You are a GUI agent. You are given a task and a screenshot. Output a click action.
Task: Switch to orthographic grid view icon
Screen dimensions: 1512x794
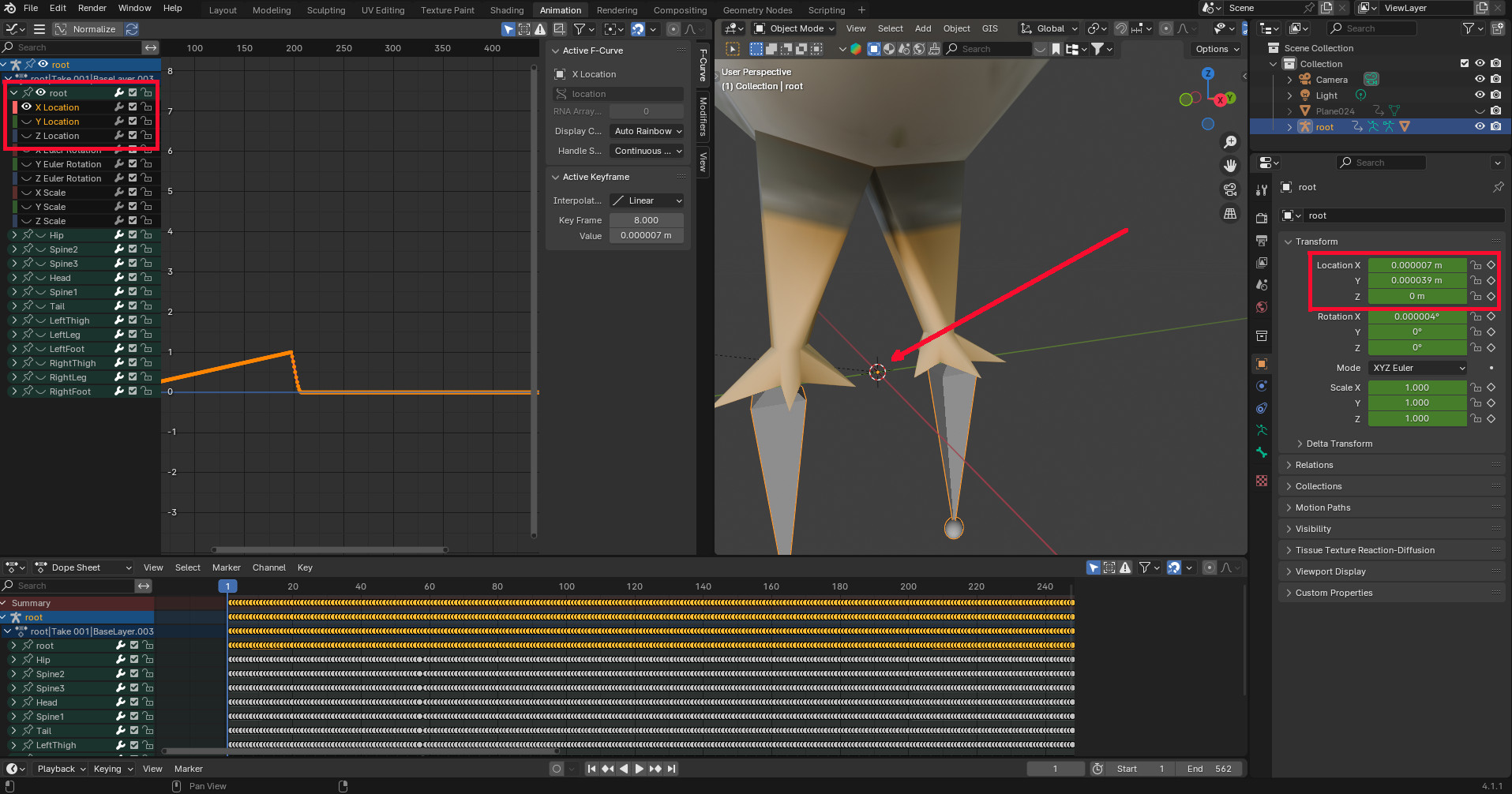tap(1230, 214)
